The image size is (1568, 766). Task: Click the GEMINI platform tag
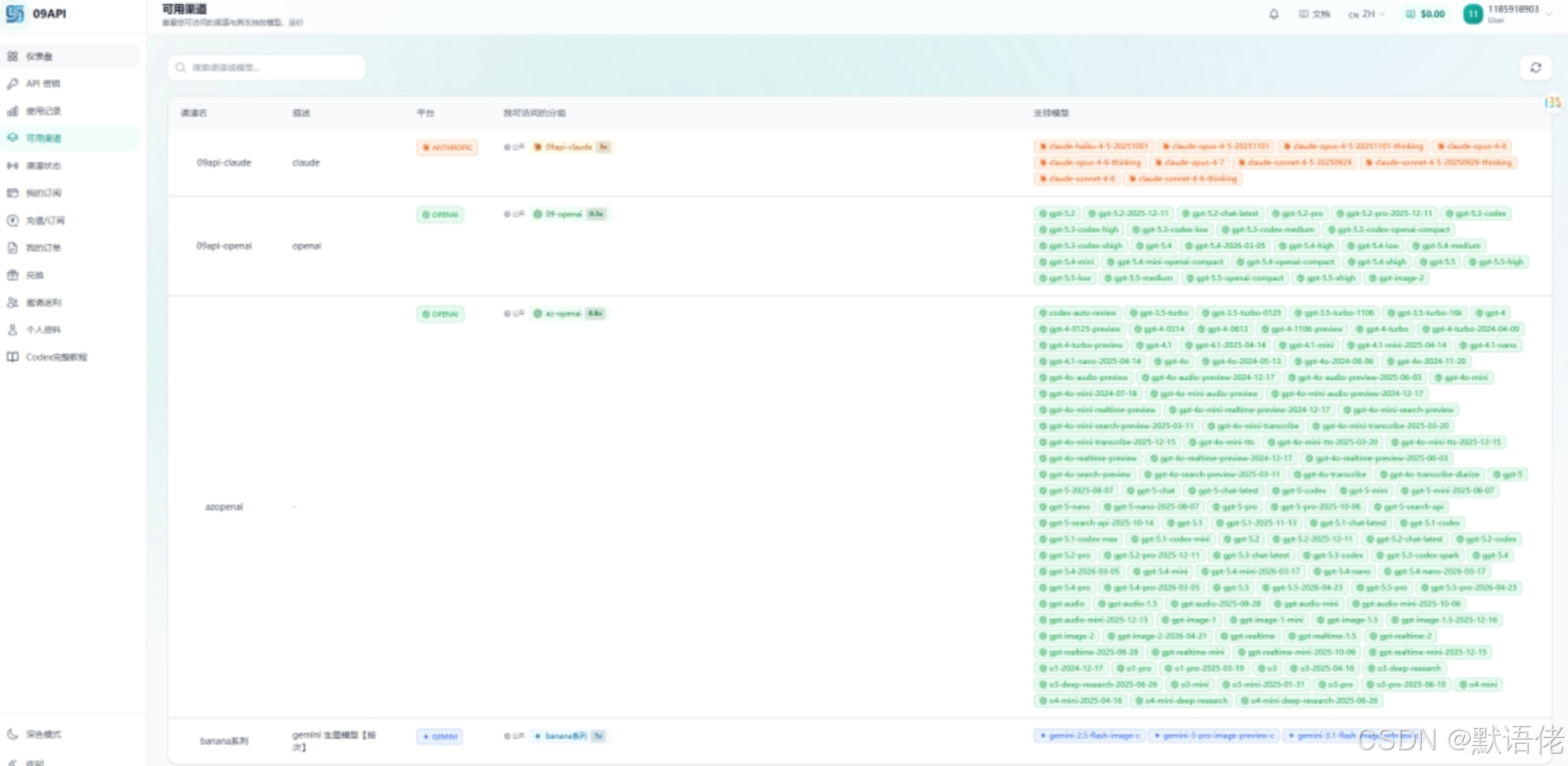click(x=440, y=736)
